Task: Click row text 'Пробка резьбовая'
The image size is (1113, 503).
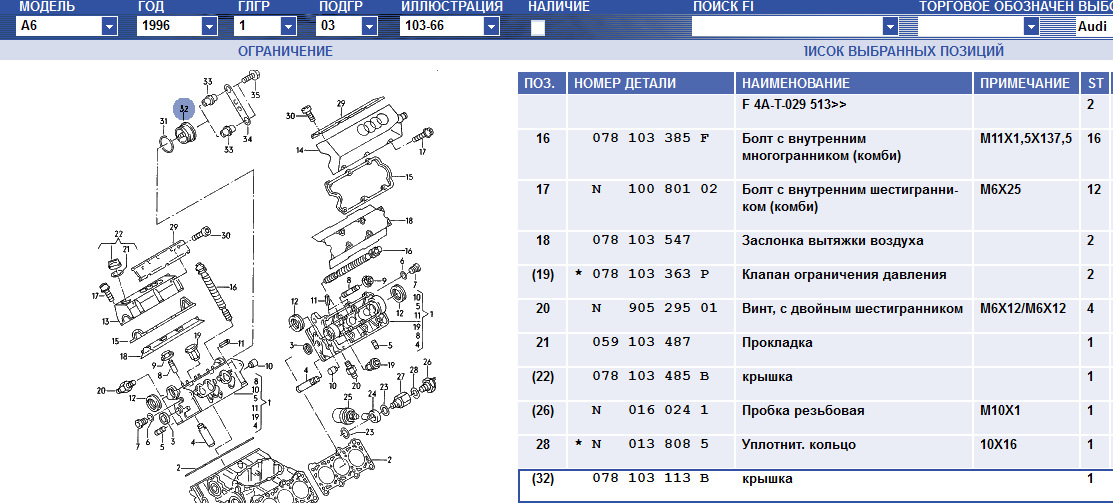Action: tap(803, 411)
